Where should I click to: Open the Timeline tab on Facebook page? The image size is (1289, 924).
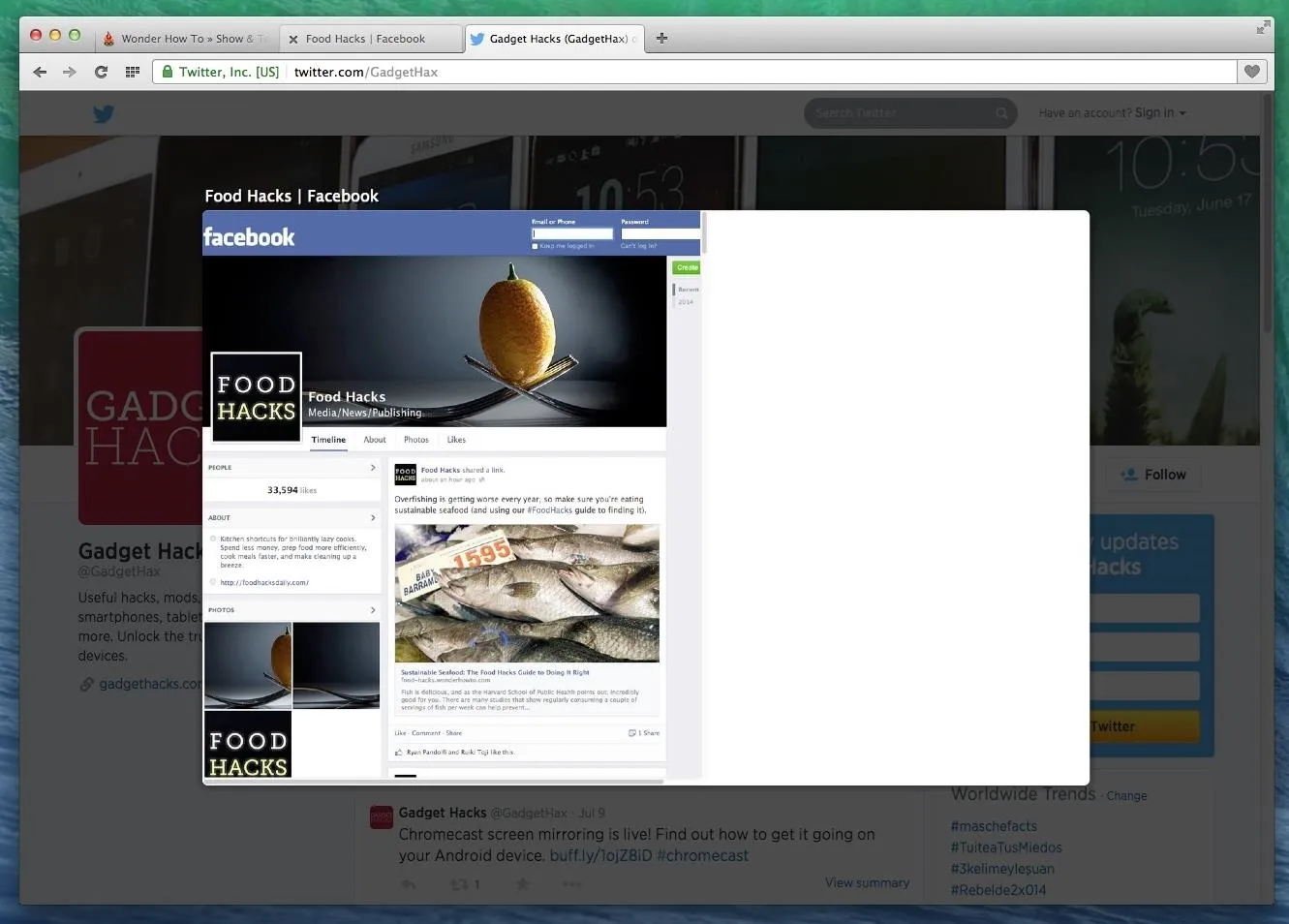[x=328, y=440]
